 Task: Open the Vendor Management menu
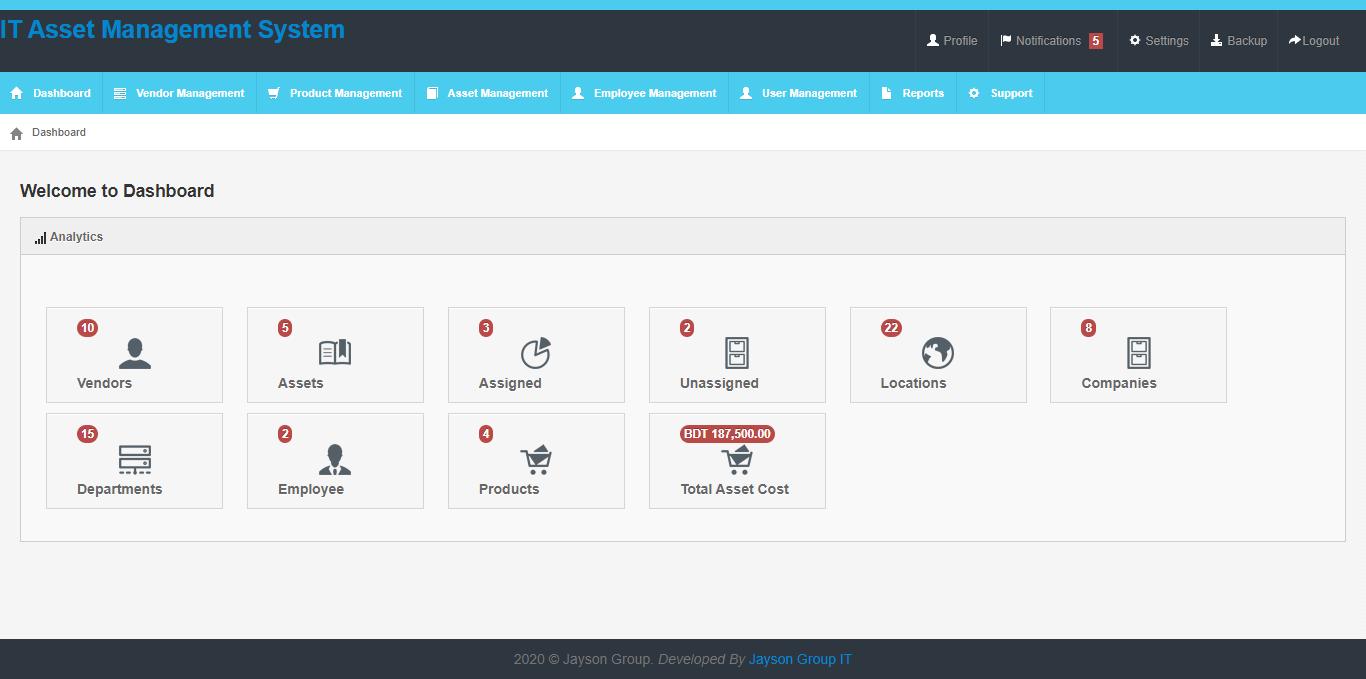pos(180,93)
